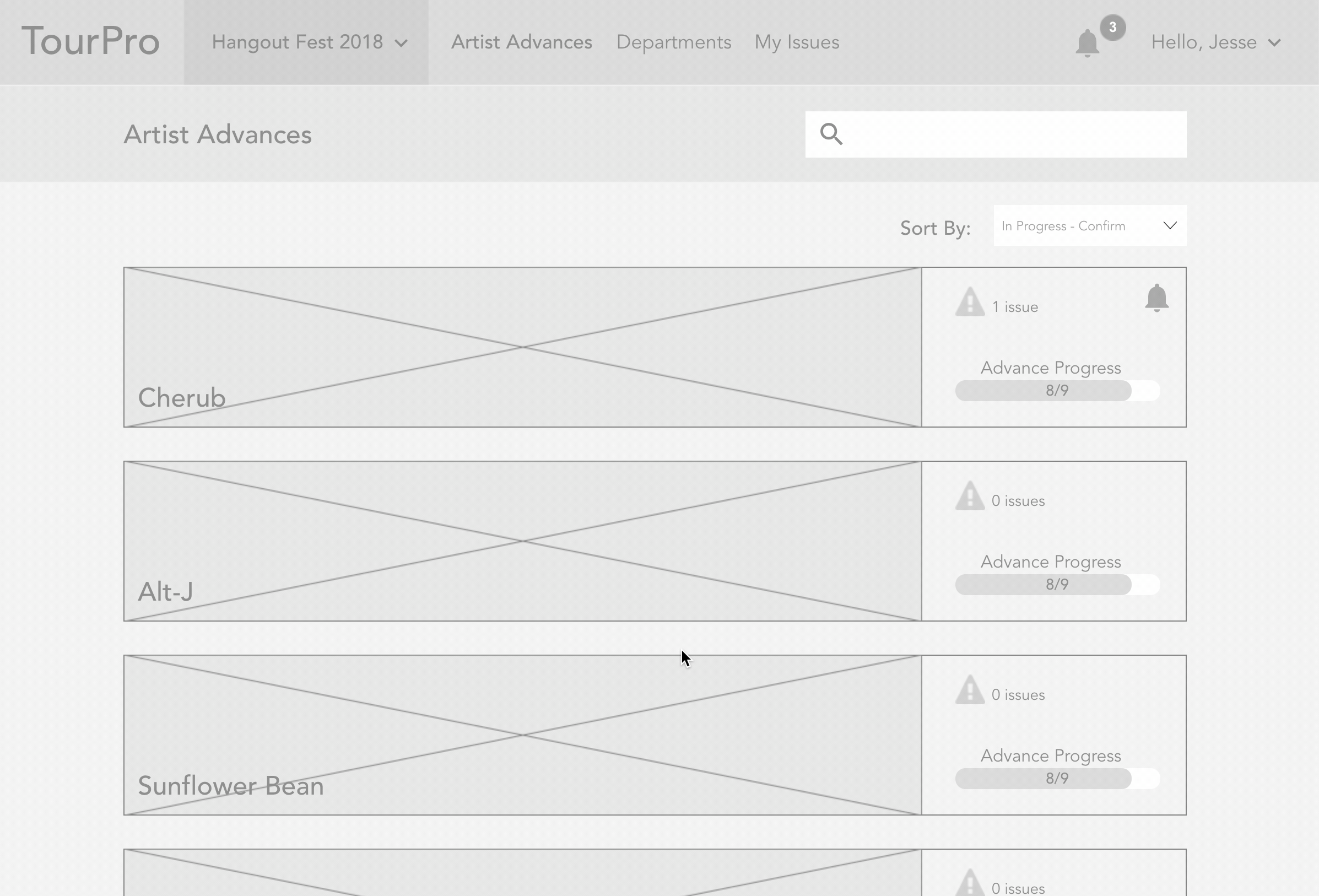Open the header notifications bell

1087,44
